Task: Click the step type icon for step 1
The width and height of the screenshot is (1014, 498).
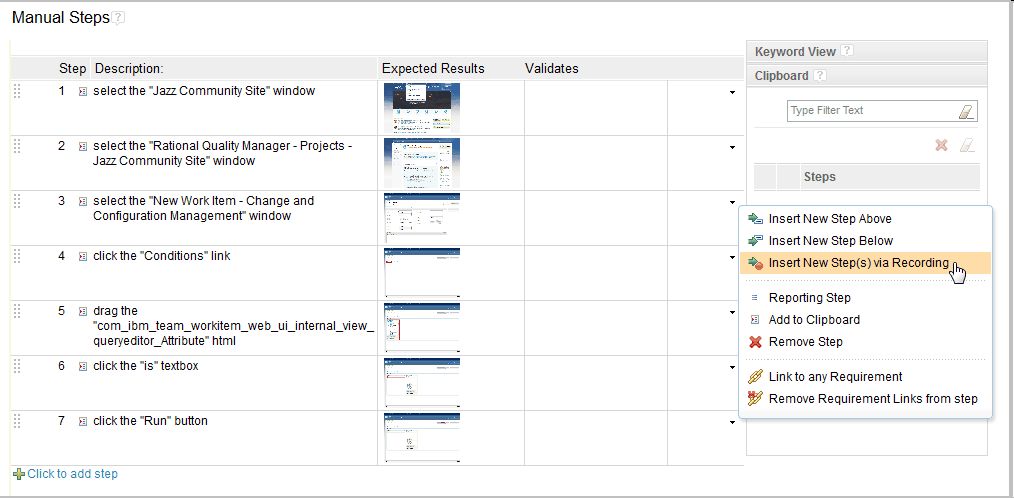Action: [x=83, y=92]
